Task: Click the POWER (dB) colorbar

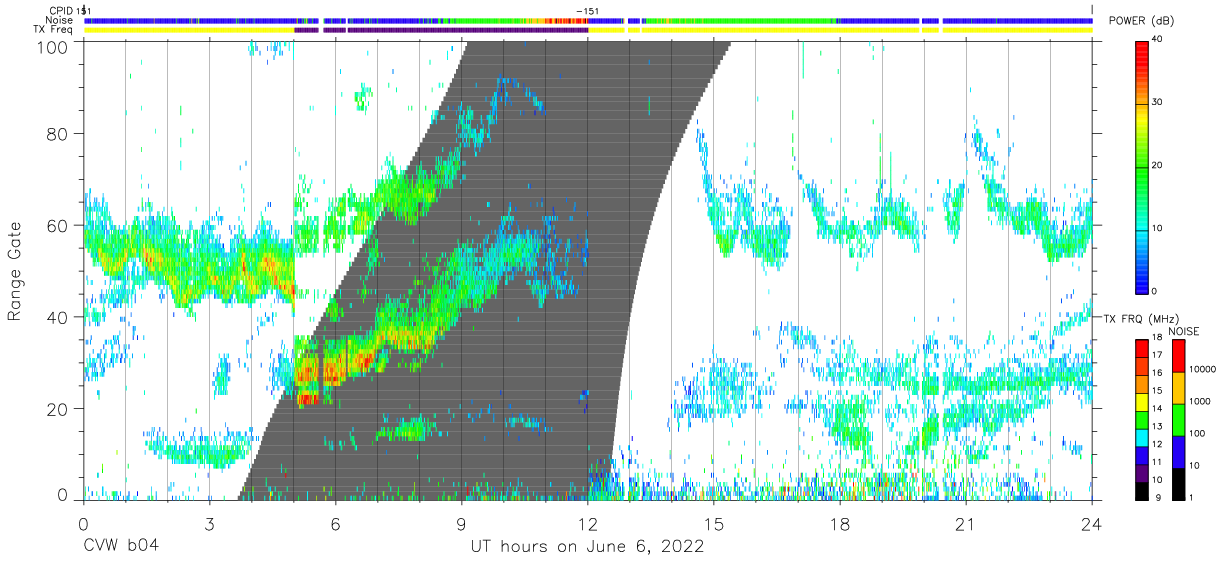Action: tap(1142, 166)
